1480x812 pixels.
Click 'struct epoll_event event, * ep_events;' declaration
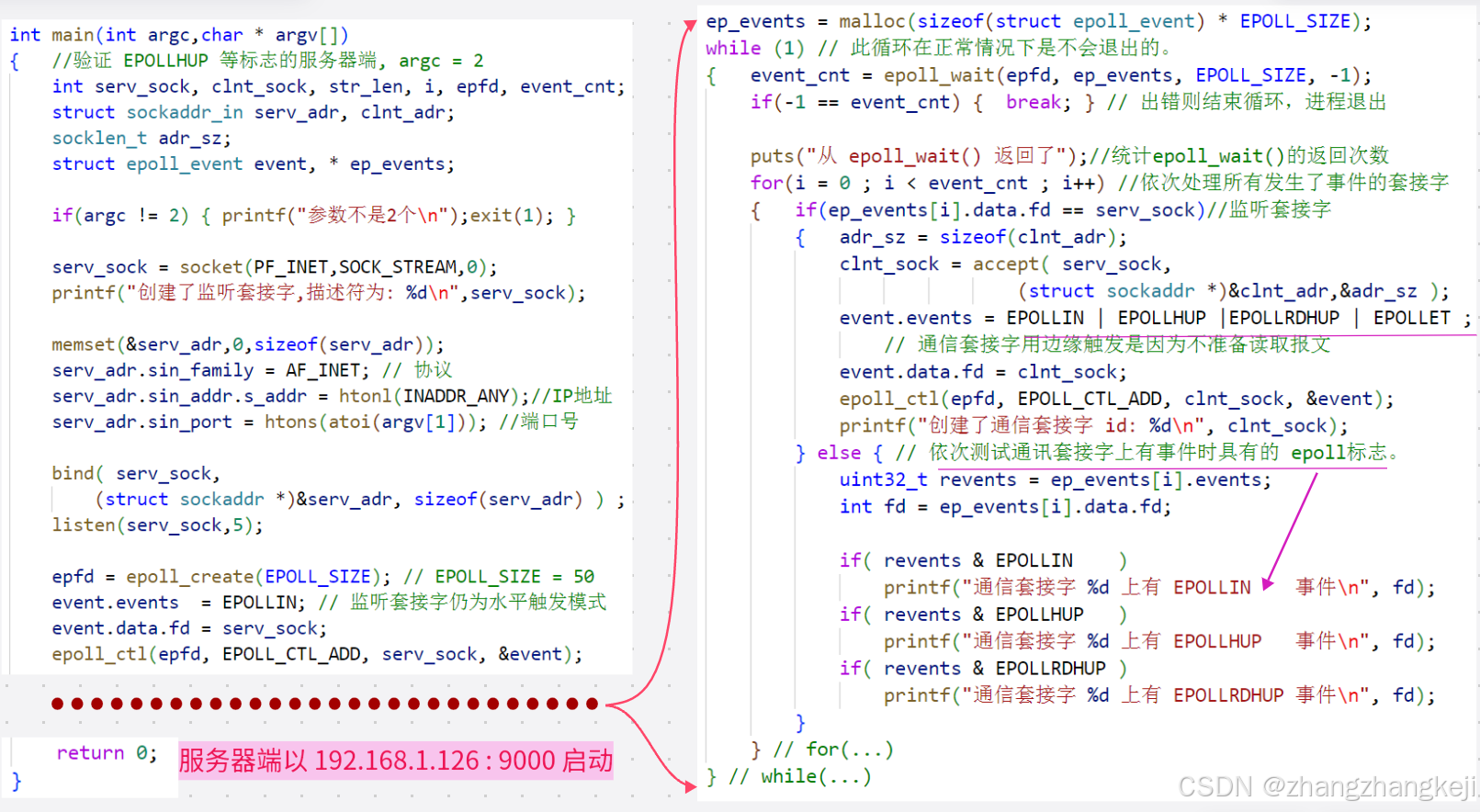[253, 164]
